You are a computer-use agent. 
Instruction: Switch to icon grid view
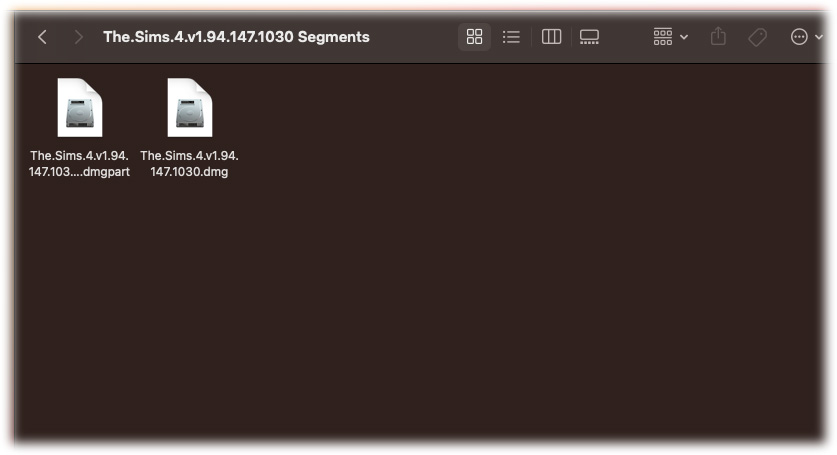[474, 37]
